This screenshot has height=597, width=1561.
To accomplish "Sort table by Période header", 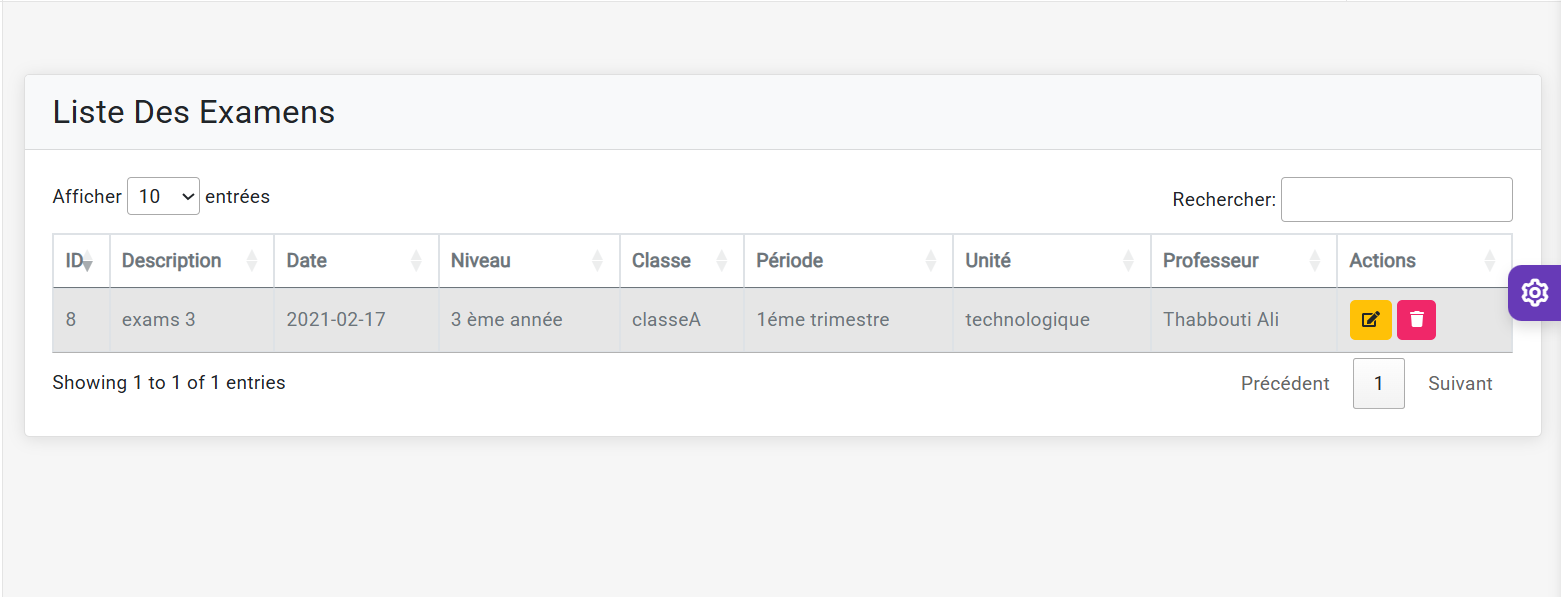I will [x=790, y=261].
